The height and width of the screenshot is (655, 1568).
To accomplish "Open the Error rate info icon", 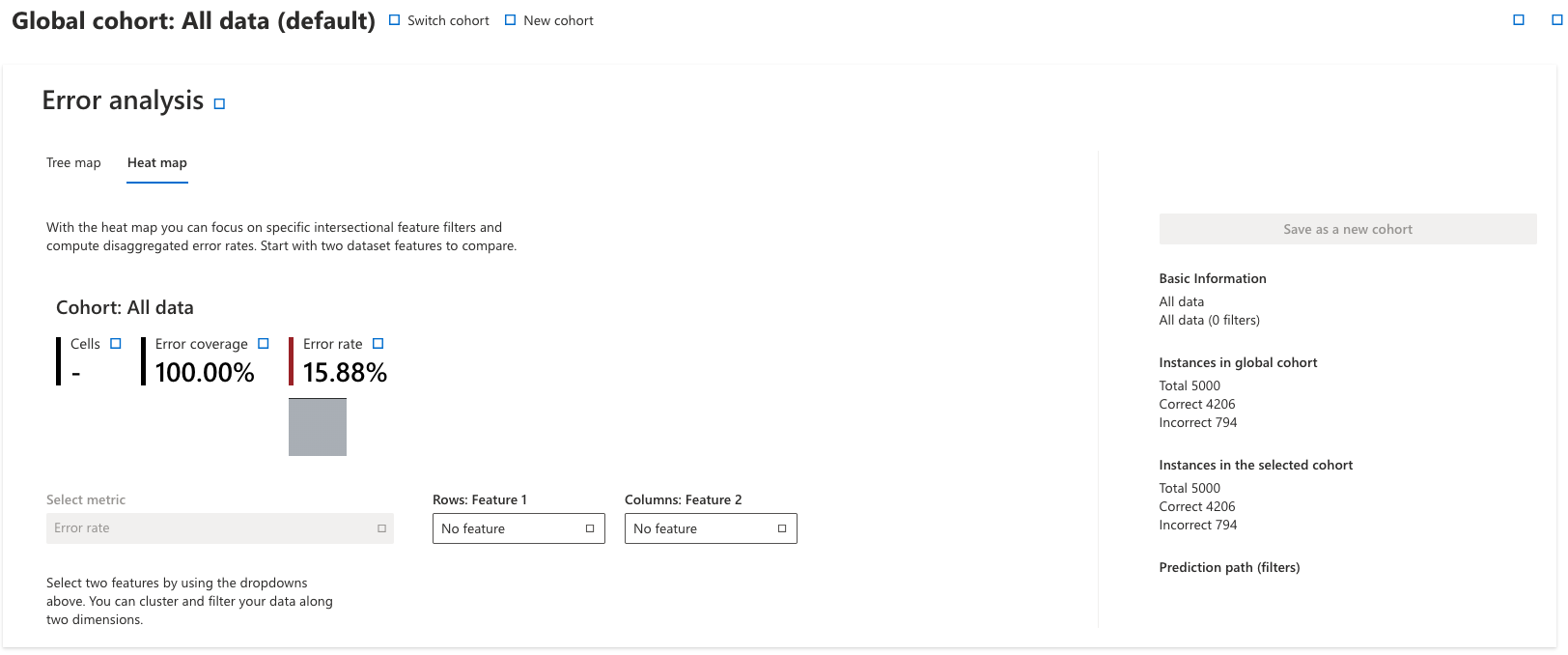I will (378, 344).
